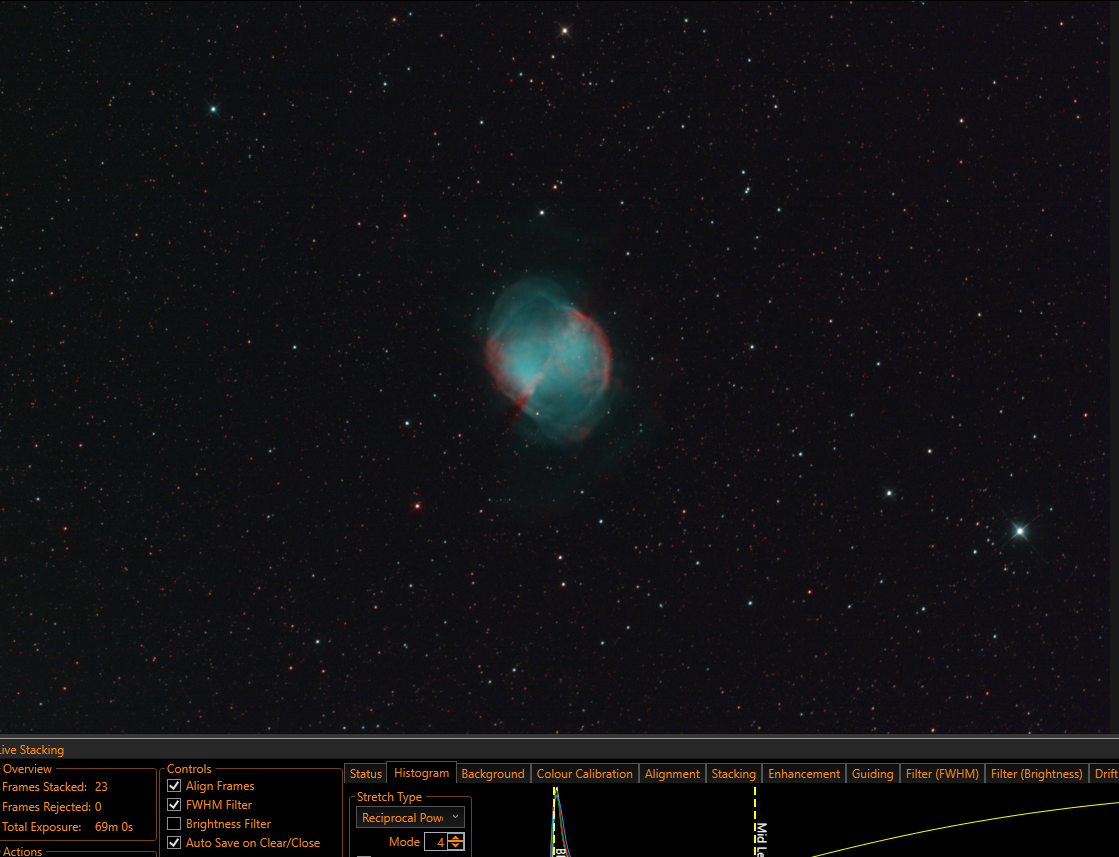Select the Histogram tab
Screen dimensions: 1119x857
pyautogui.click(x=421, y=773)
